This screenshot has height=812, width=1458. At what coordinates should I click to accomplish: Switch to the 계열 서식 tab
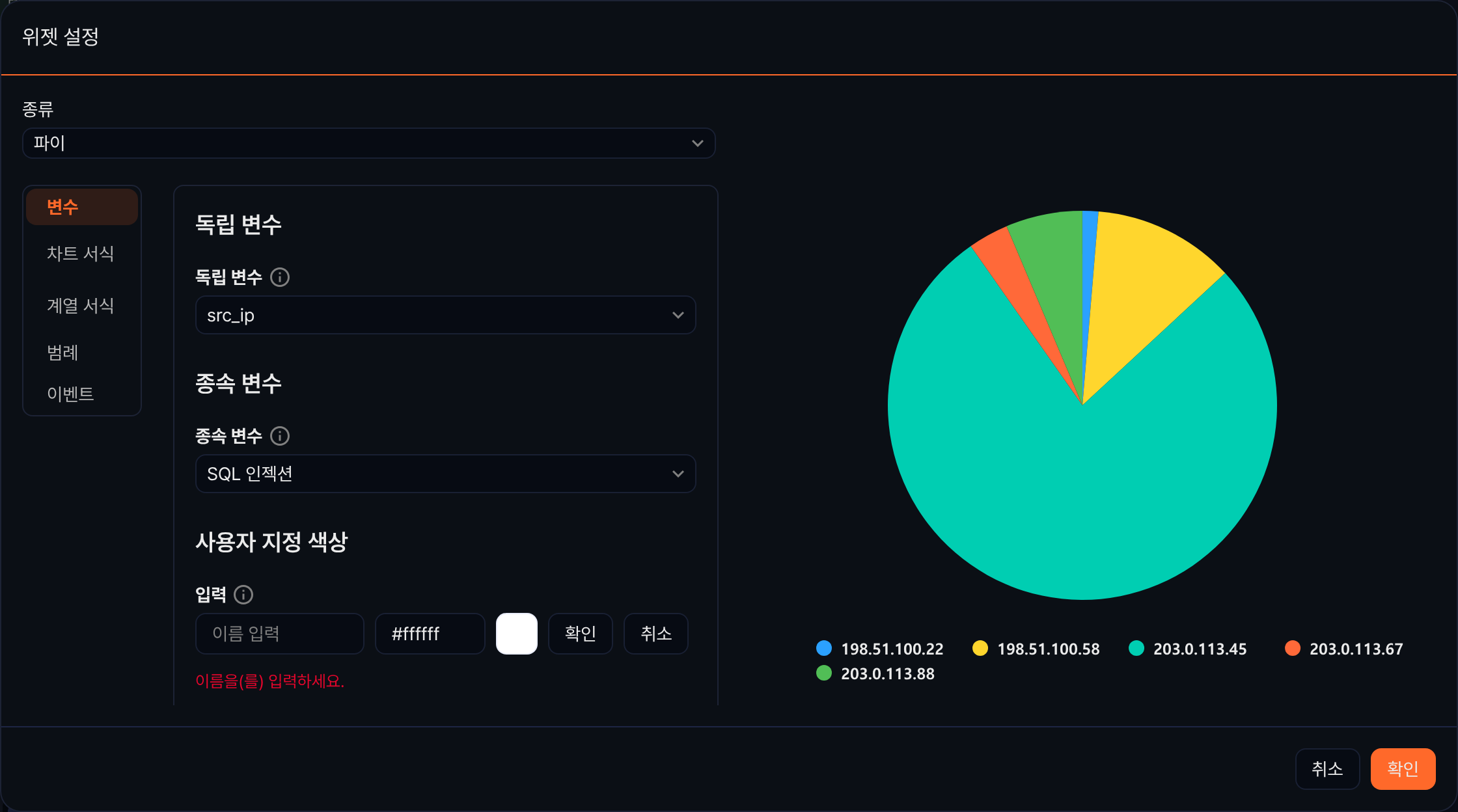click(x=82, y=305)
